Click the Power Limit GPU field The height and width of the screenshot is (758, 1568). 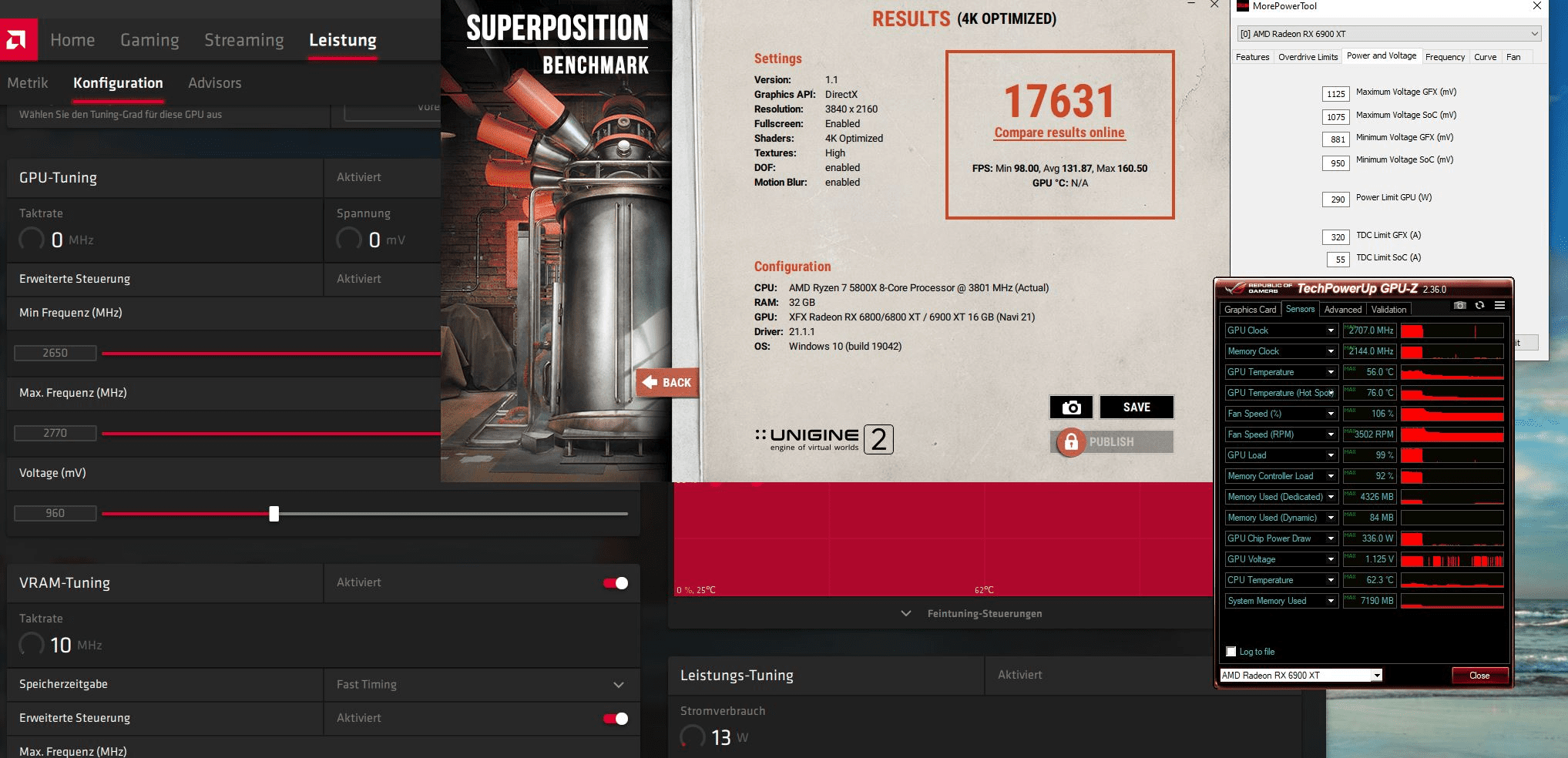pyautogui.click(x=1335, y=200)
